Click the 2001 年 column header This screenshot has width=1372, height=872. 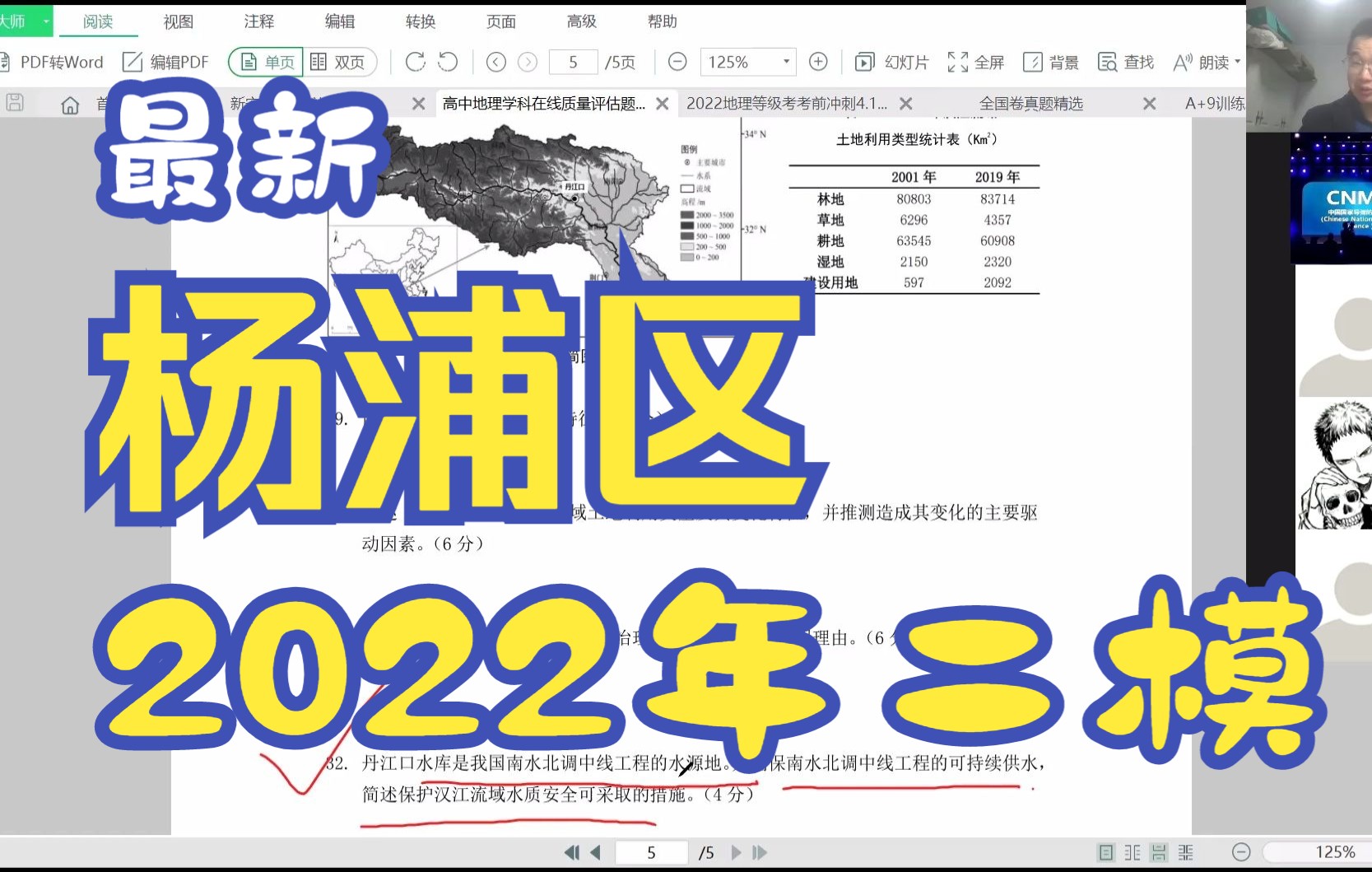pos(914,177)
